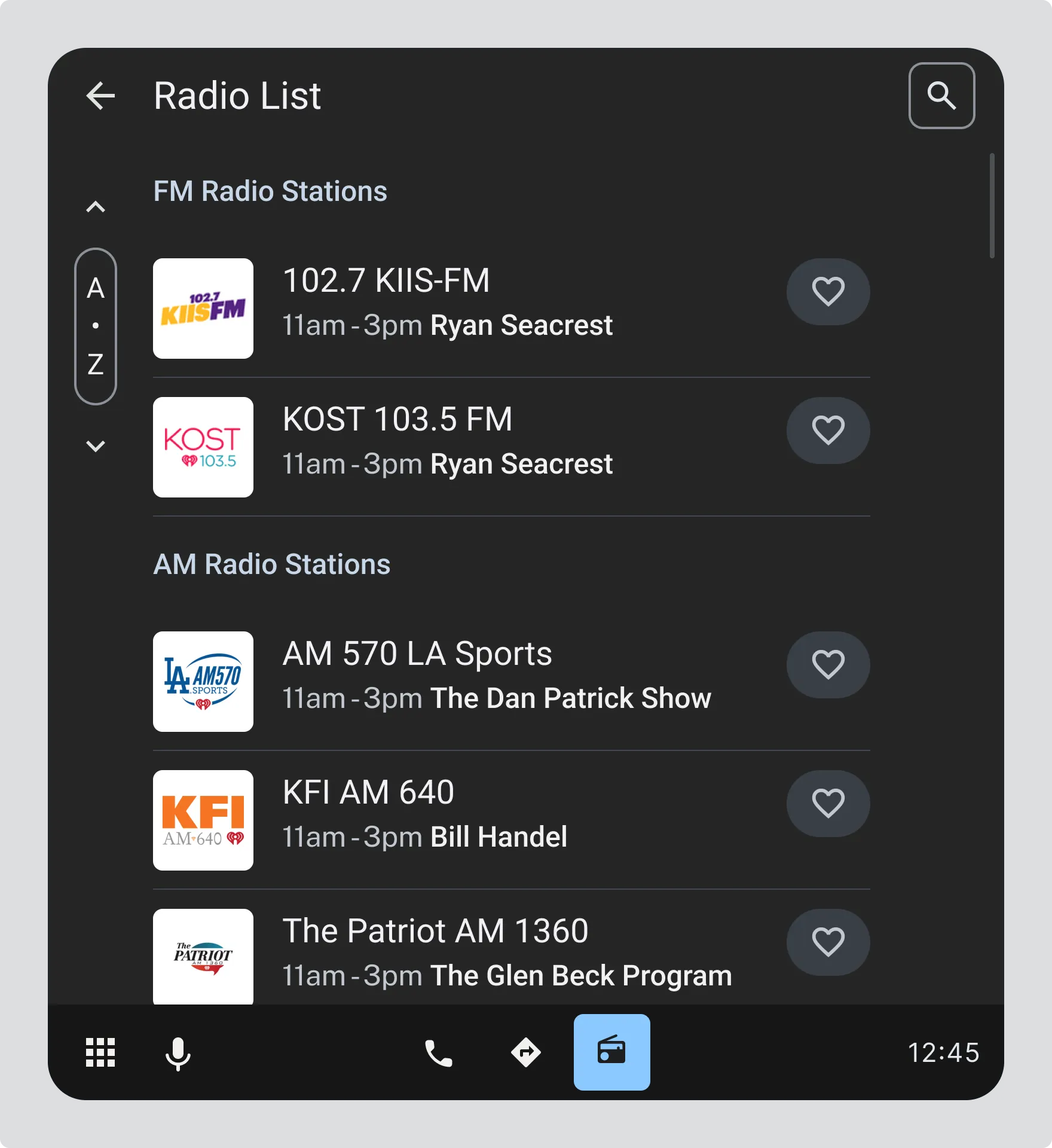1052x1148 pixels.
Task: Click the down chevron below A-Z
Action: [x=96, y=446]
